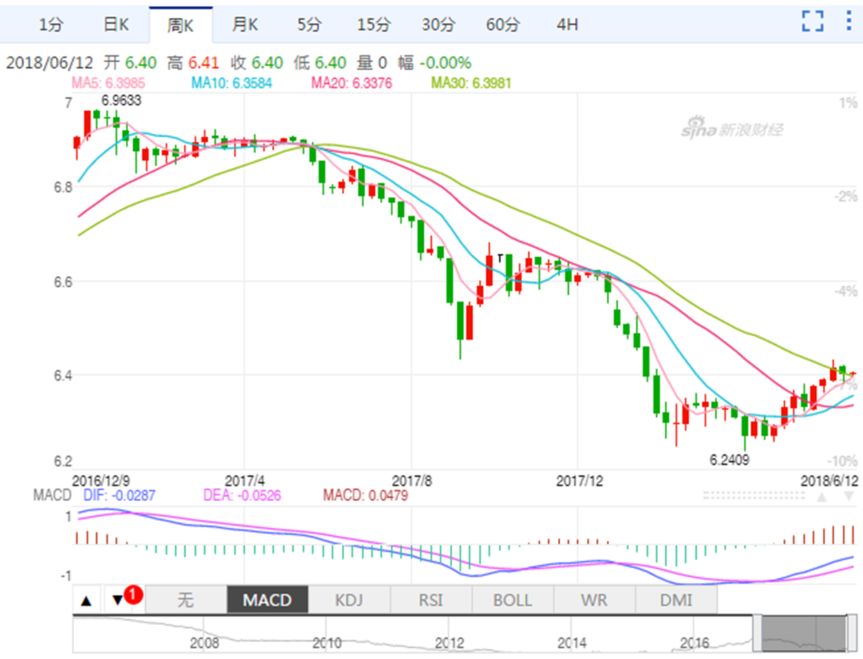The image size is (863, 659).
Task: Switch indicator to BOLL
Action: pos(512,600)
